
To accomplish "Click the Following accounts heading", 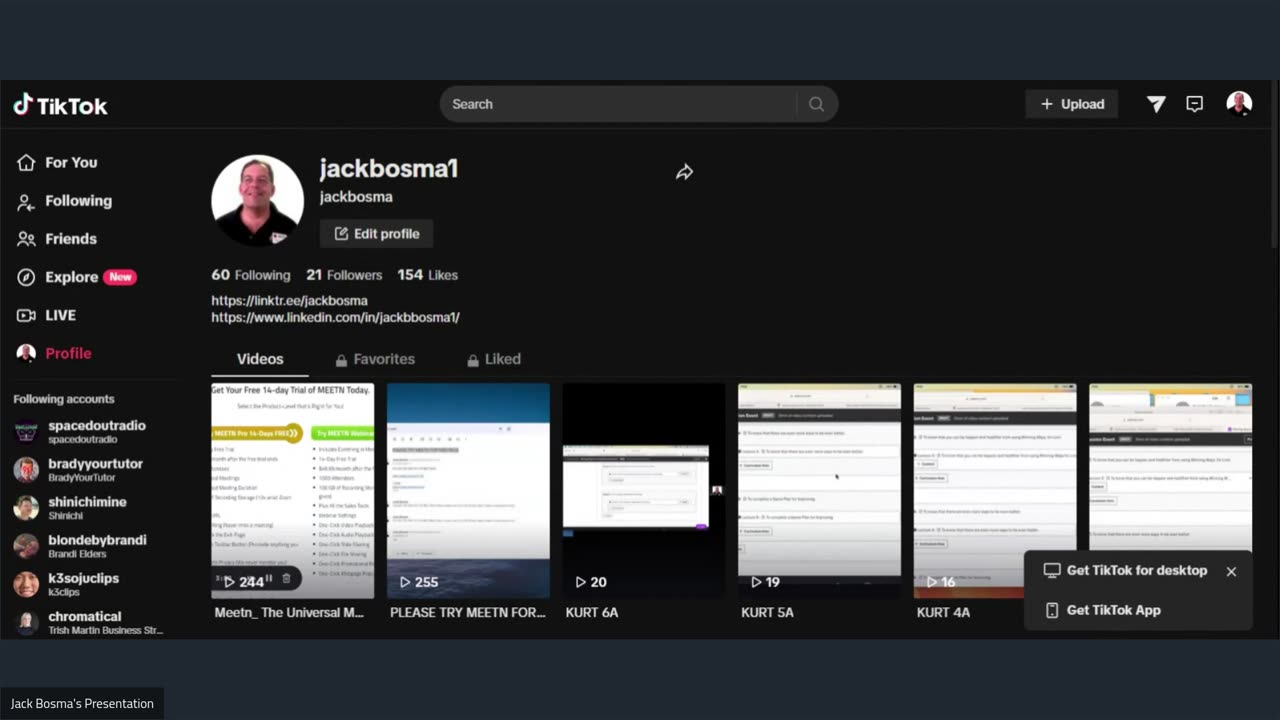I will coord(64,399).
